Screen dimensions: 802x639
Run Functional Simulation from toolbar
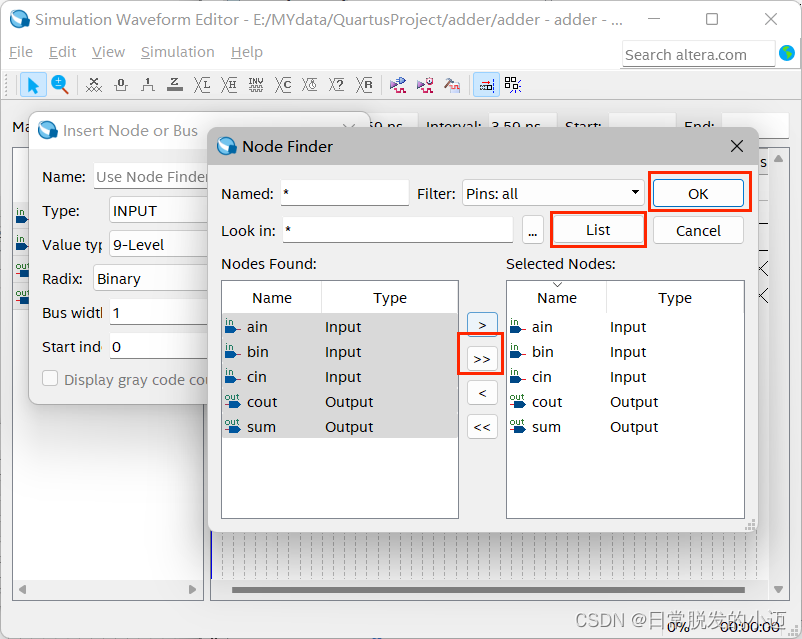398,85
